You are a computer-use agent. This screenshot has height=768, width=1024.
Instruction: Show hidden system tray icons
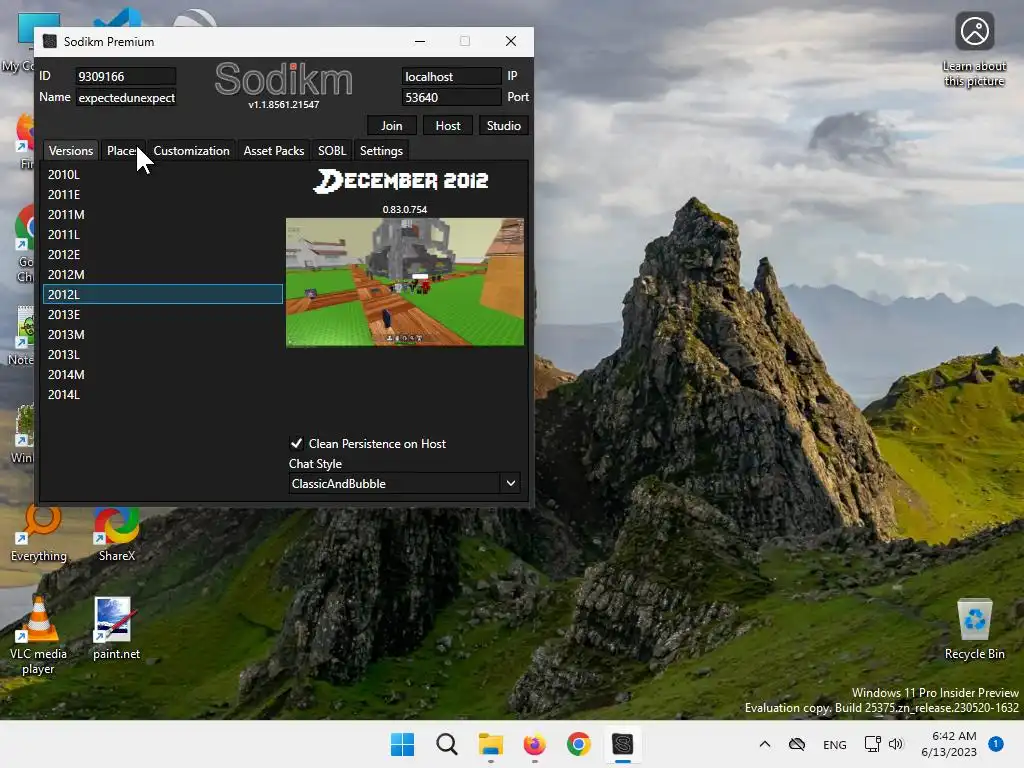click(765, 744)
